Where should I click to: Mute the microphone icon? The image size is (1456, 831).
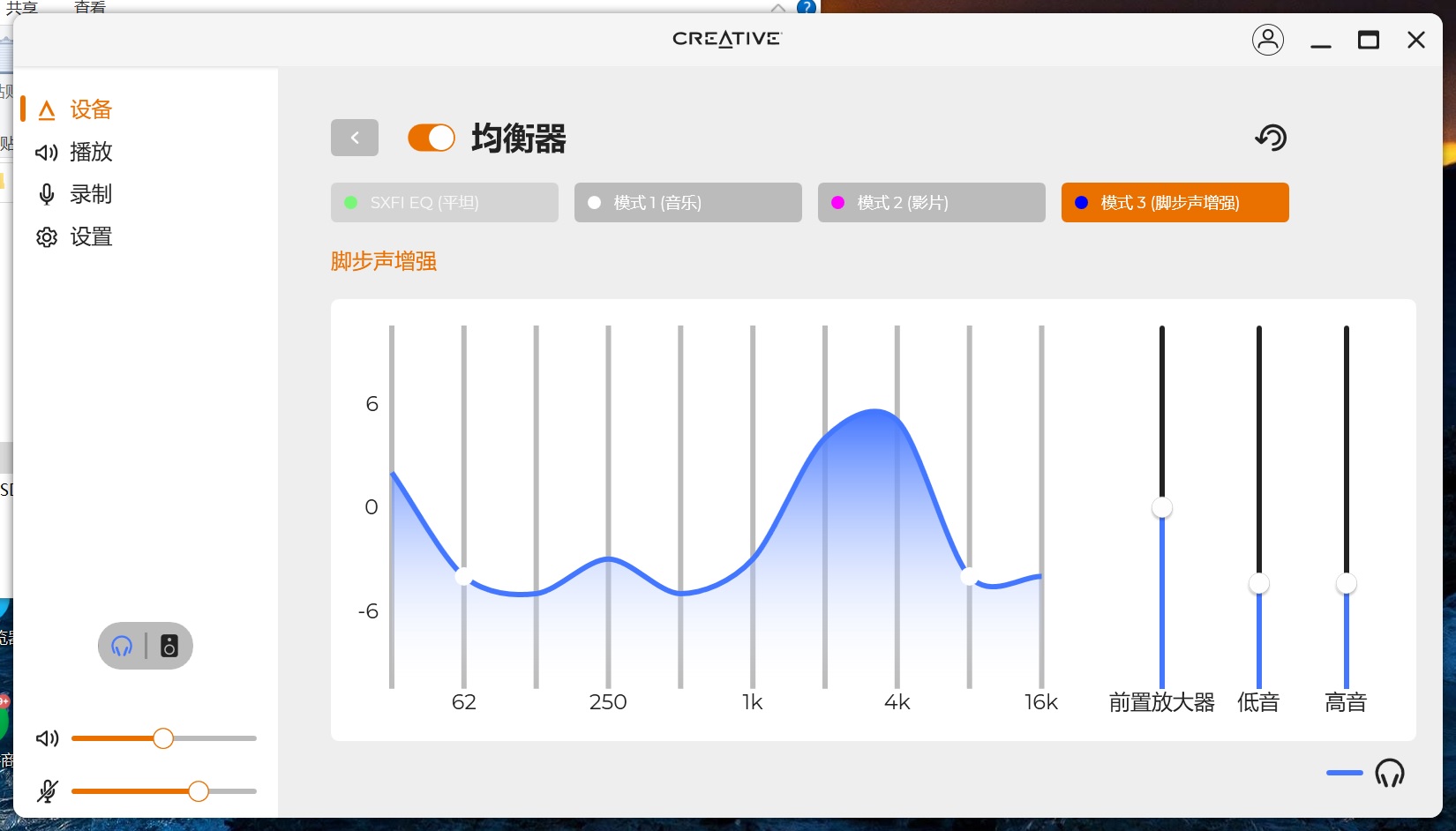click(47, 791)
